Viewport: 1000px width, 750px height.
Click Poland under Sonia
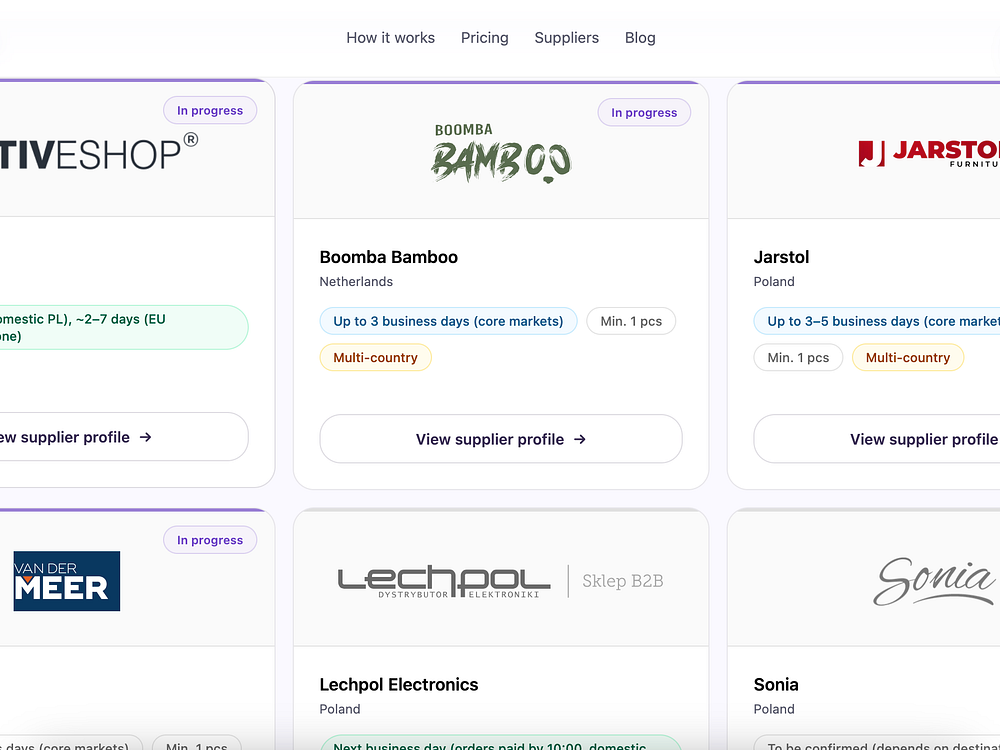coord(774,709)
